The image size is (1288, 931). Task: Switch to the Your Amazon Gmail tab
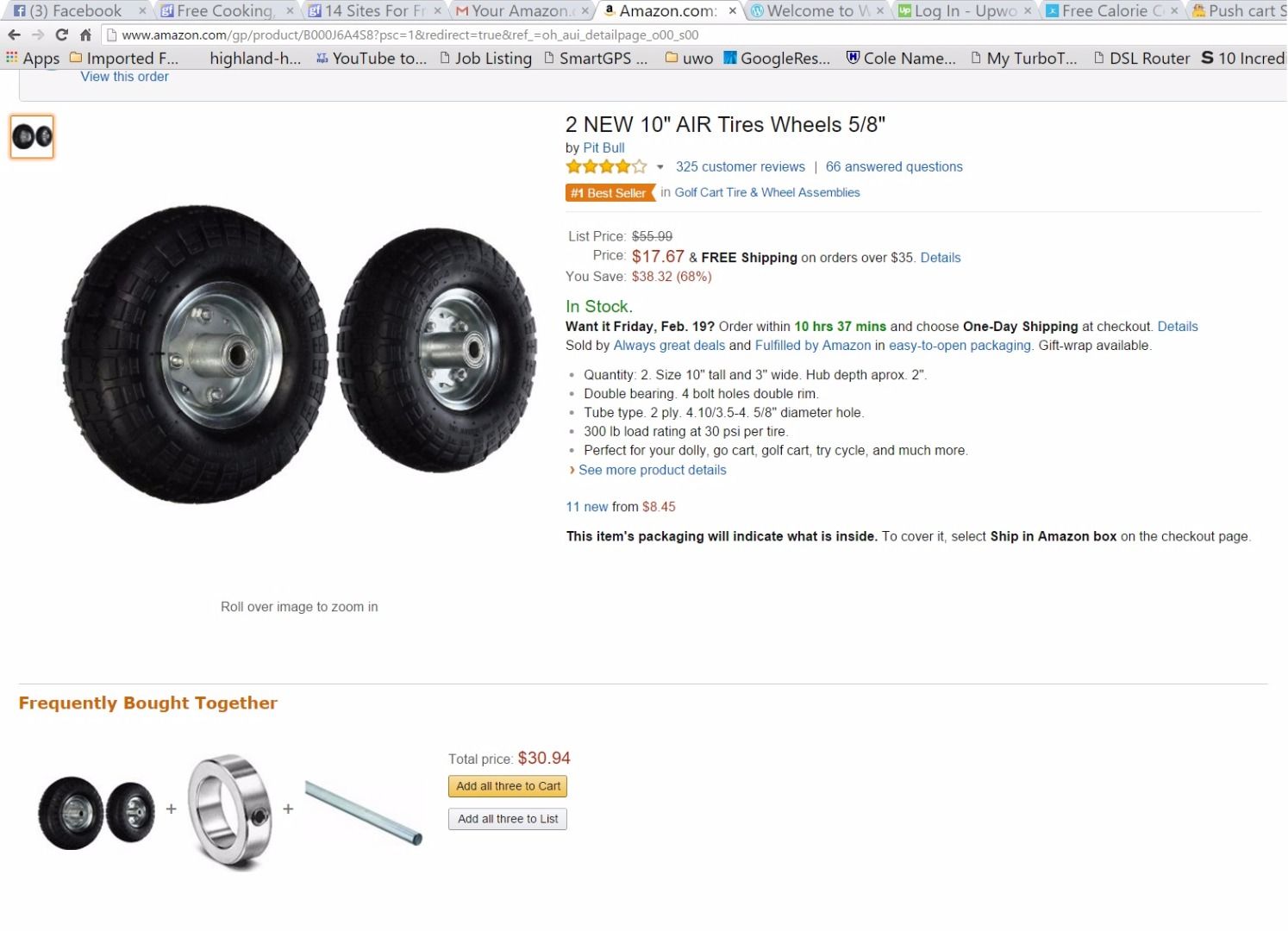point(519,11)
